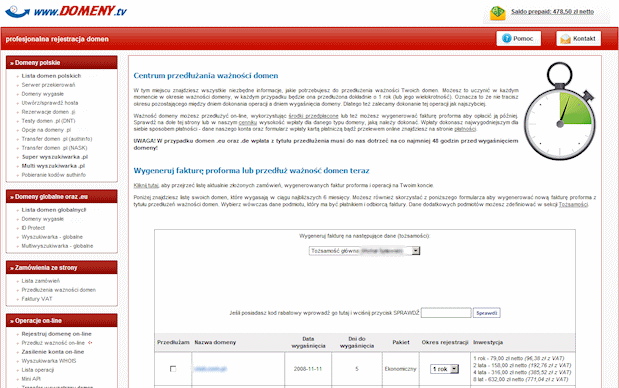Follow the Kliknij tutaj link

pos(146,185)
